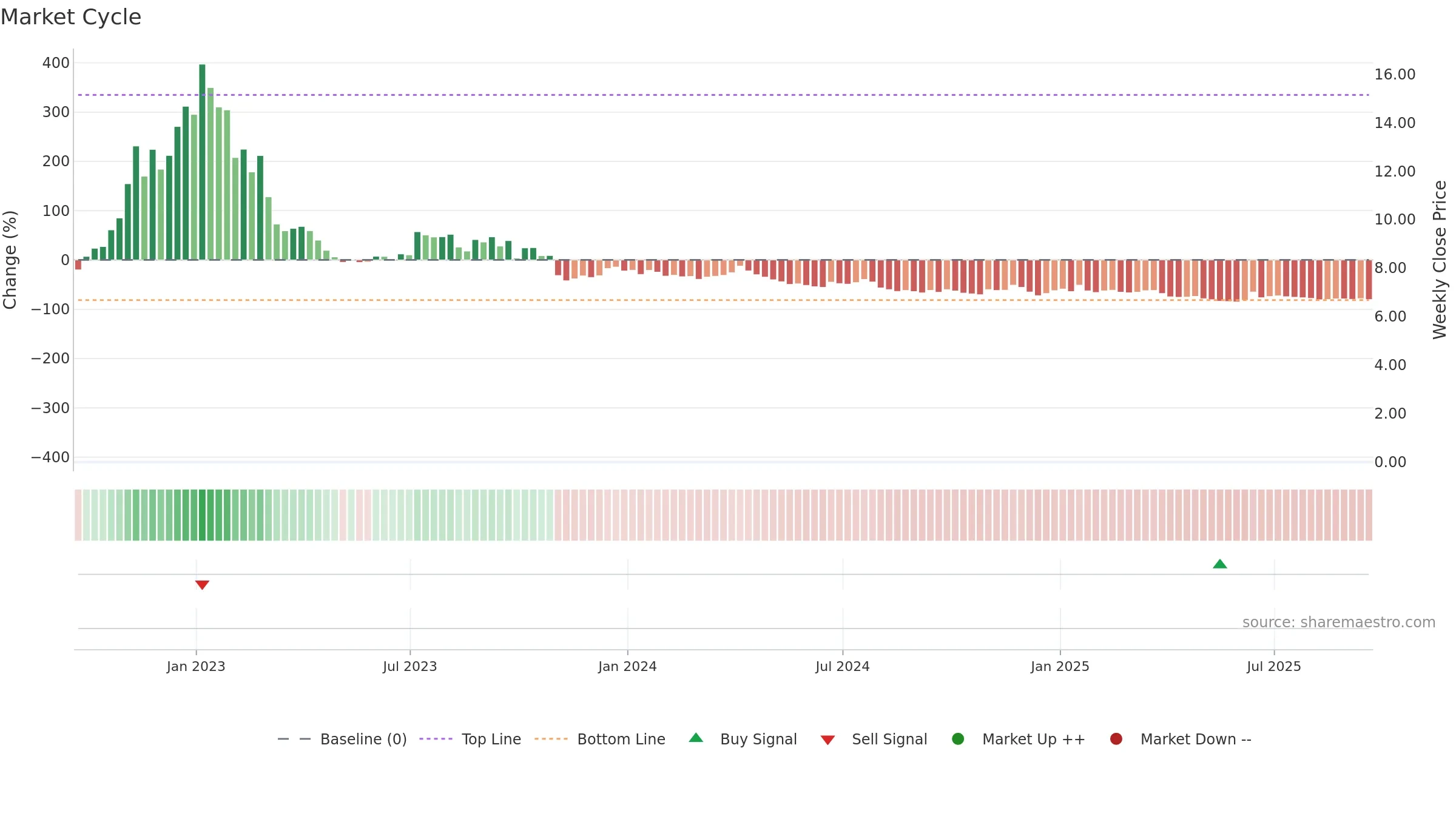
Task: Click the 2.00 right axis tick label
Action: 1390,414
